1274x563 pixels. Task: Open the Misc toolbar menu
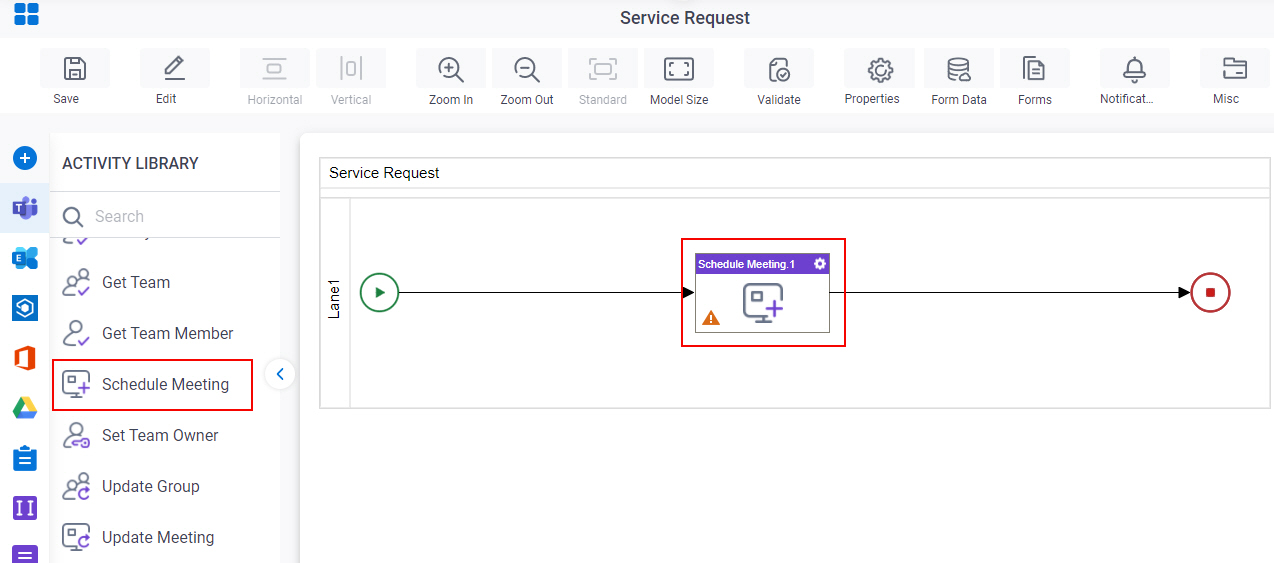point(1235,69)
